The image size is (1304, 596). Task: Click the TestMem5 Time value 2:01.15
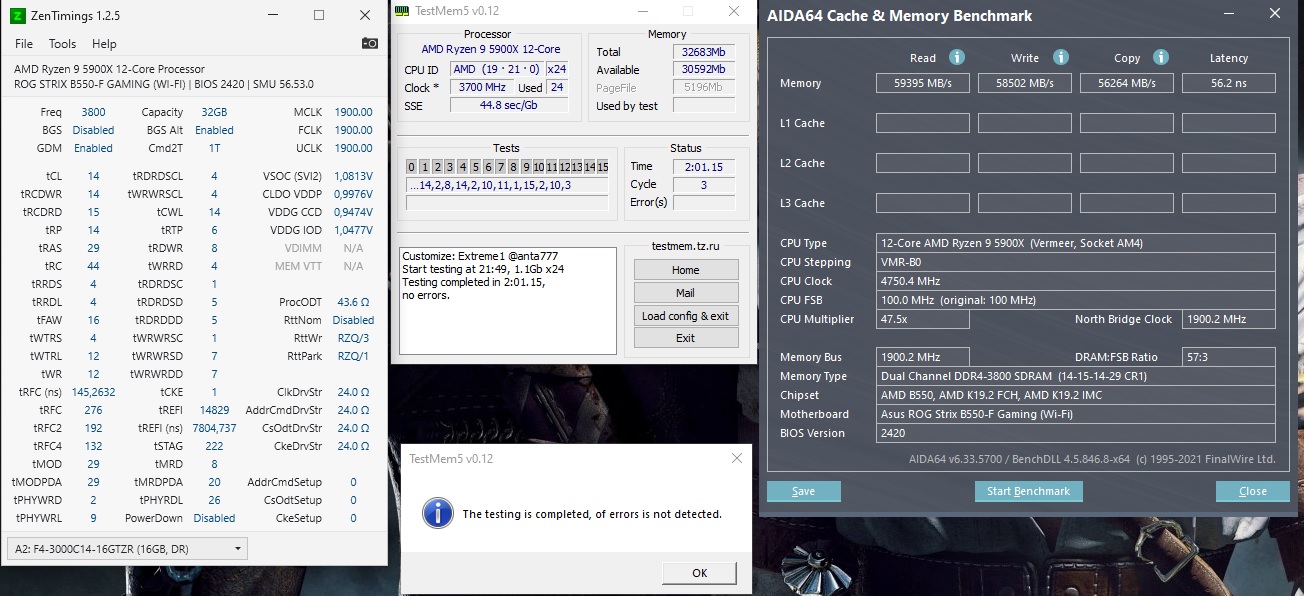coord(704,167)
